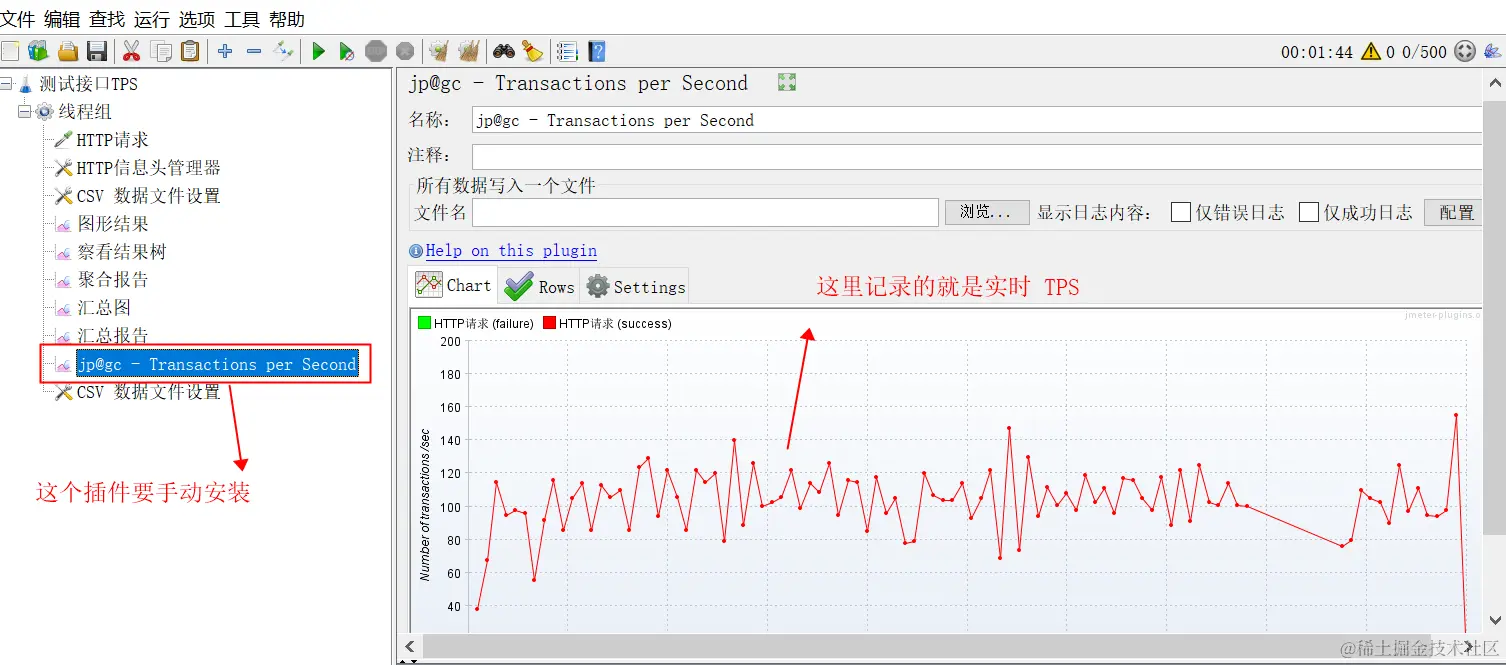Switch to the Chart tab
1506x665 pixels.
point(454,285)
